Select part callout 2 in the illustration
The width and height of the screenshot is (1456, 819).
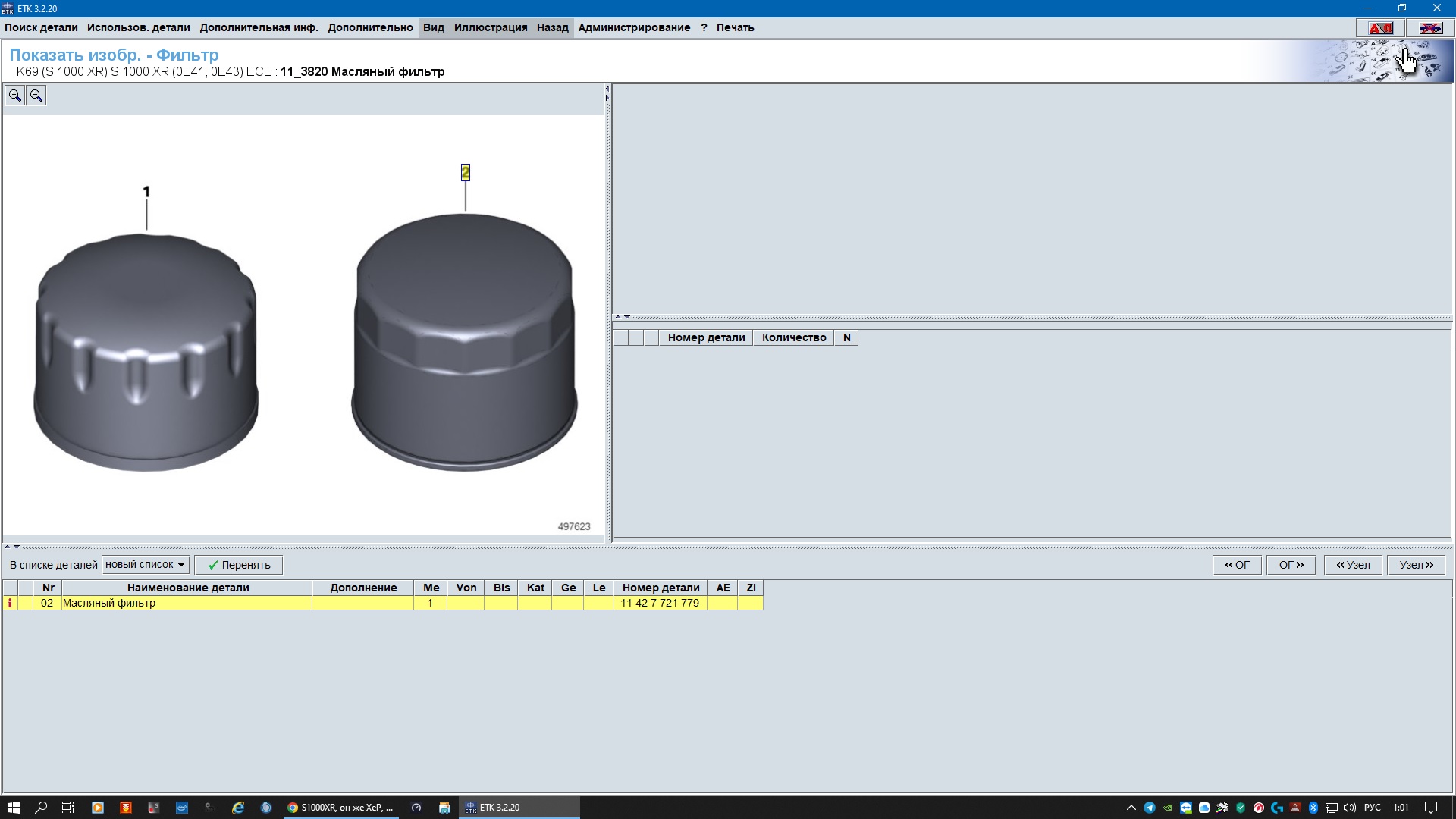[465, 173]
